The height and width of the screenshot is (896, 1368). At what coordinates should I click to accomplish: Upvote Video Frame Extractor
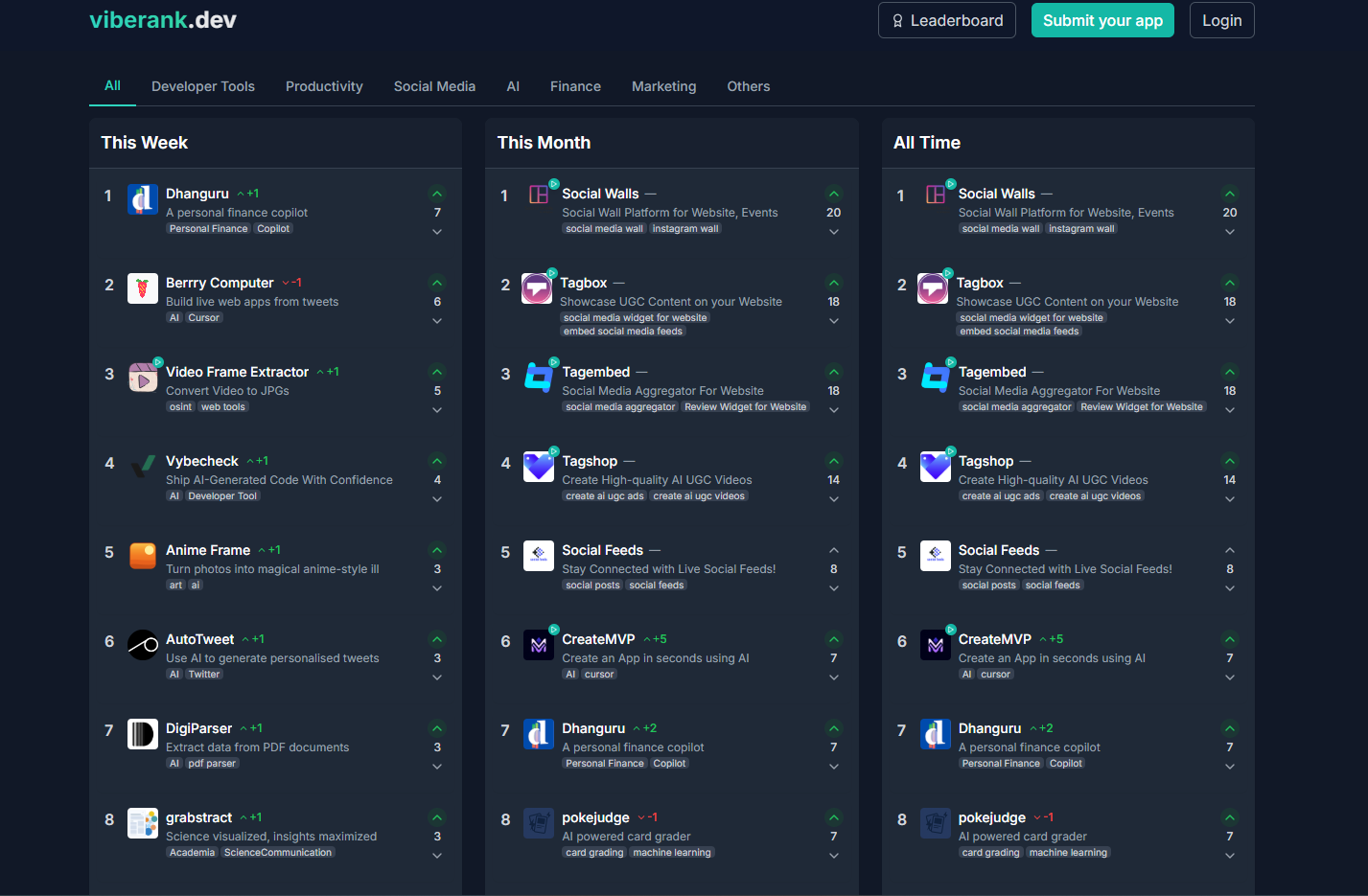coord(437,372)
